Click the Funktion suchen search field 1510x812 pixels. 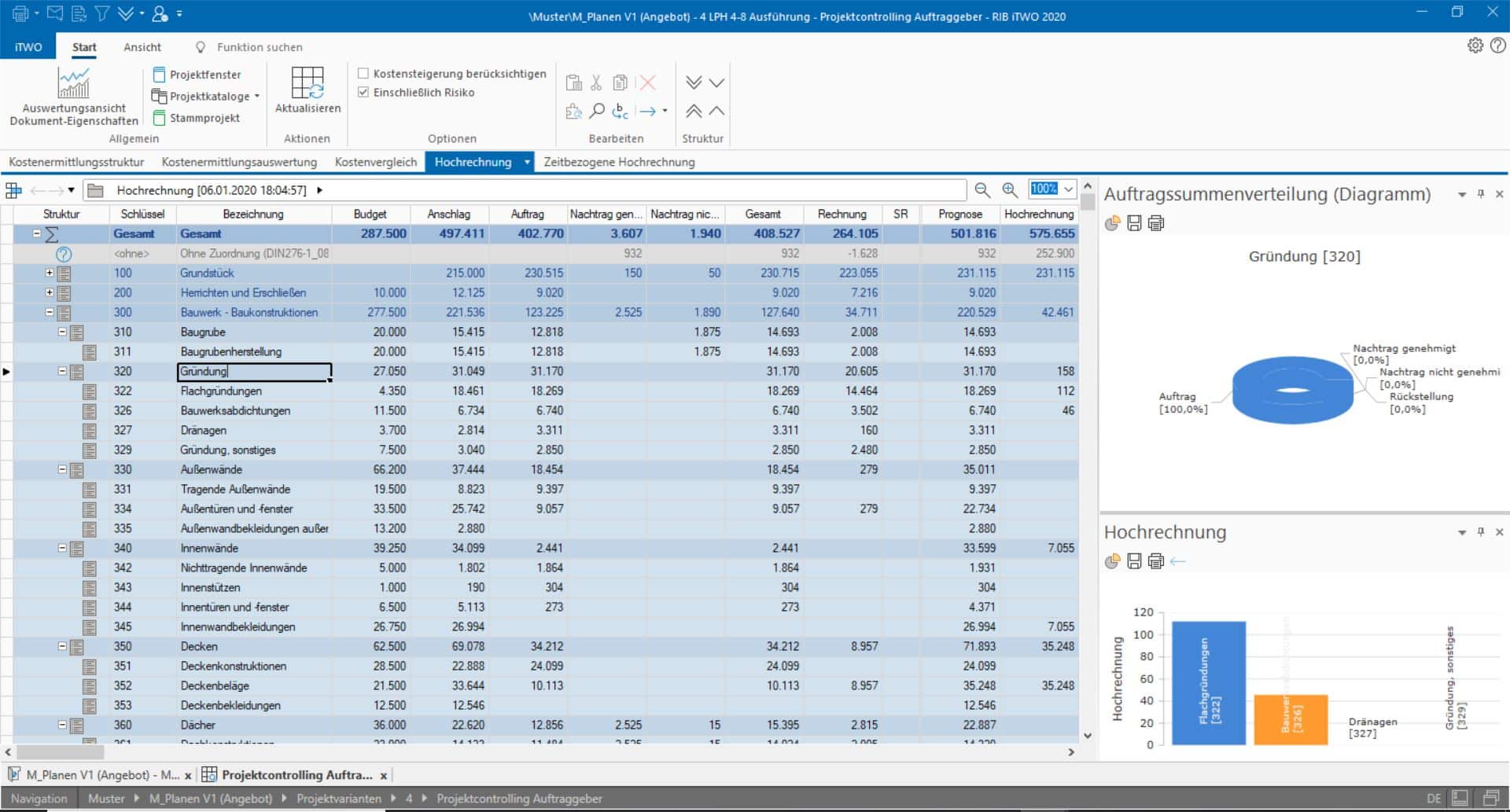[260, 47]
